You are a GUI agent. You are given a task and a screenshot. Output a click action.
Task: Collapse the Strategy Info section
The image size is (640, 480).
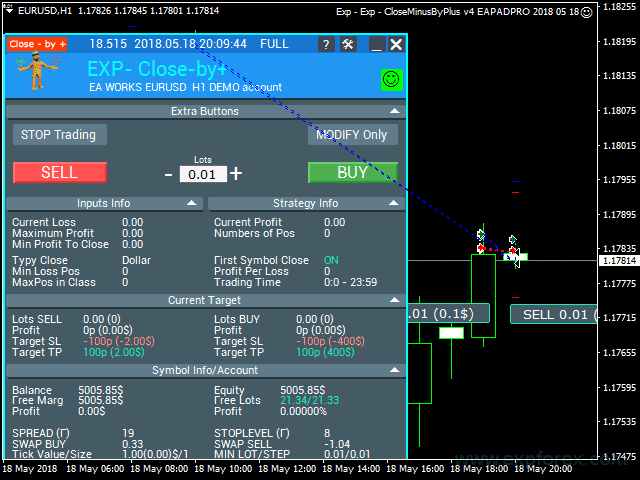[395, 203]
